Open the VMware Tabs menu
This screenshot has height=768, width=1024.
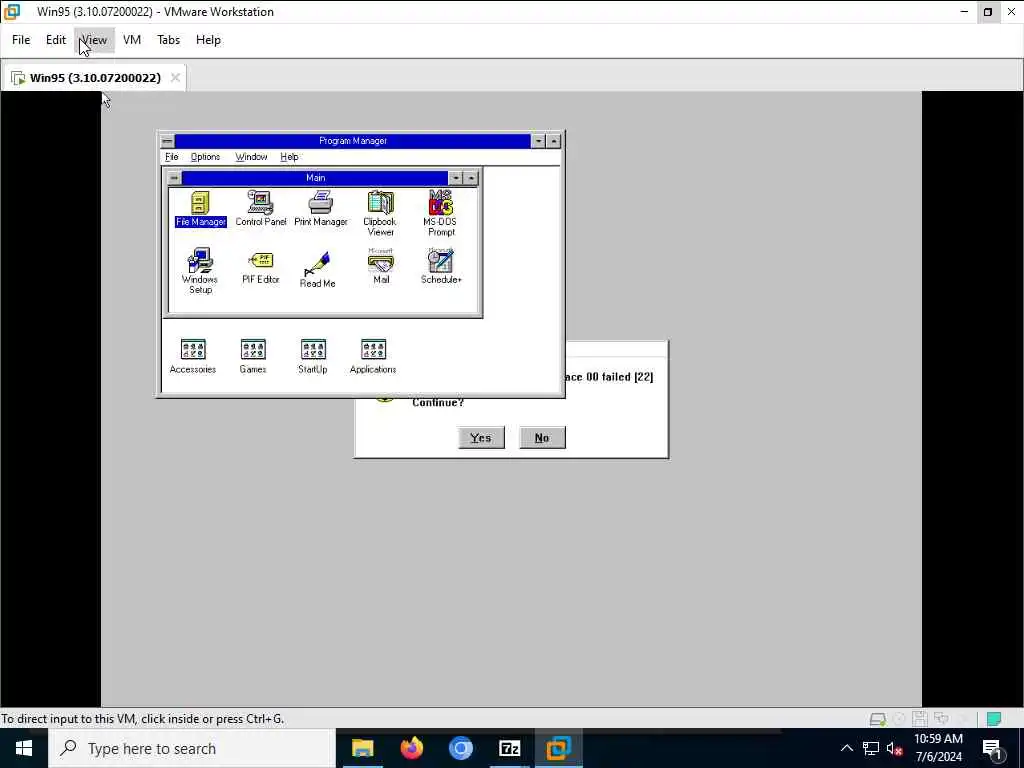click(168, 40)
